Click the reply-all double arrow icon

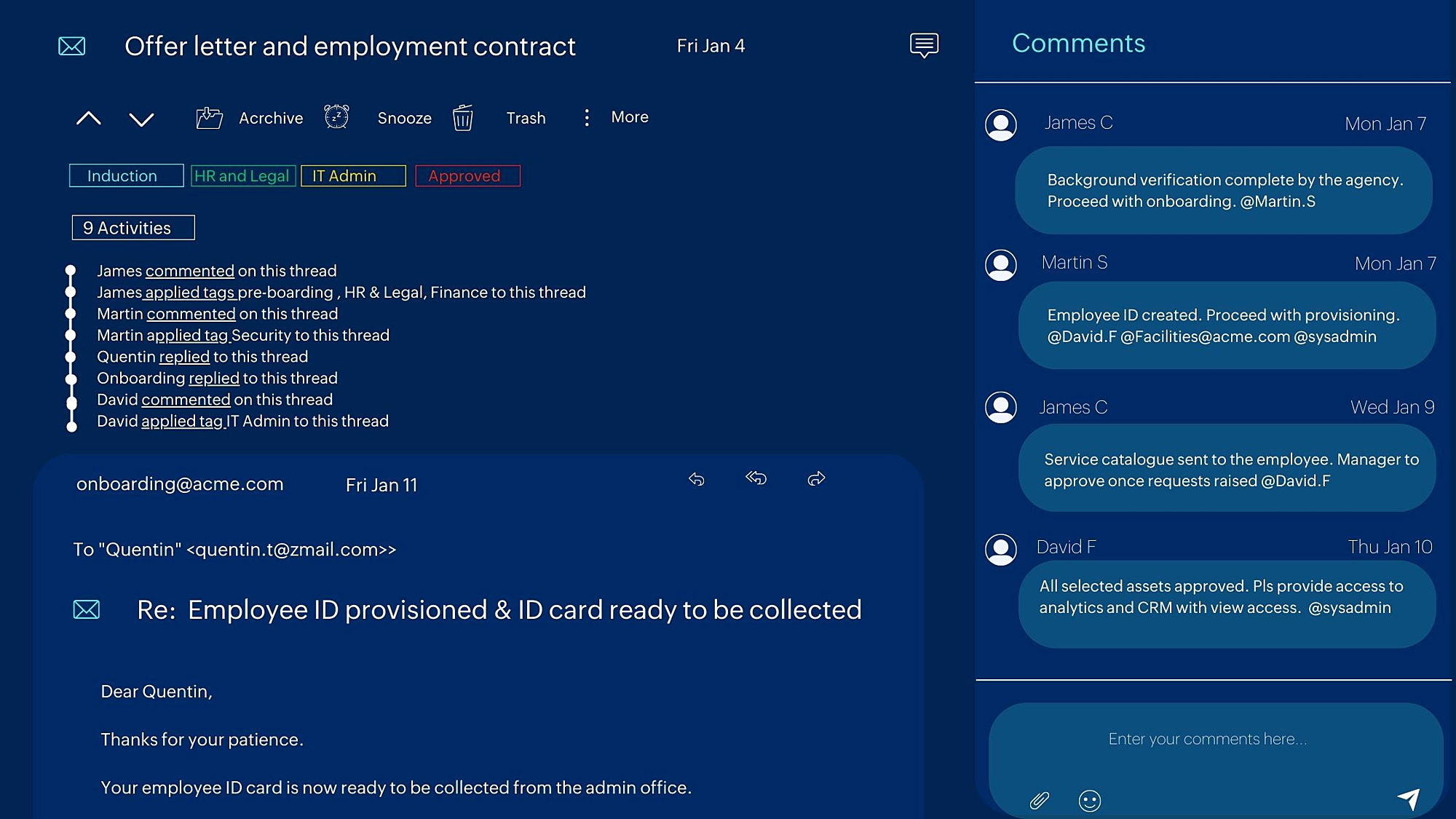[x=756, y=478]
